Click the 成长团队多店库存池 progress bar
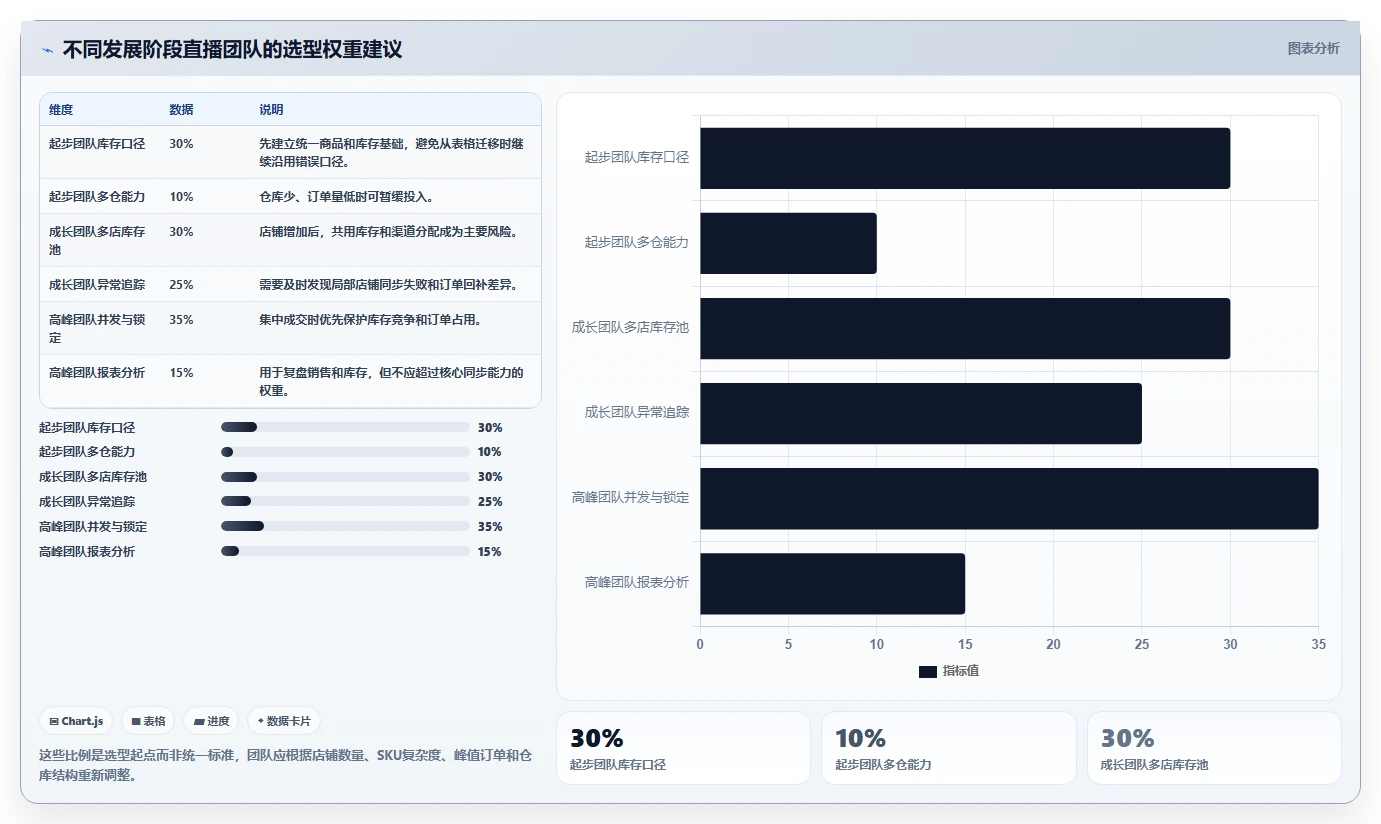1381x824 pixels. click(x=345, y=477)
